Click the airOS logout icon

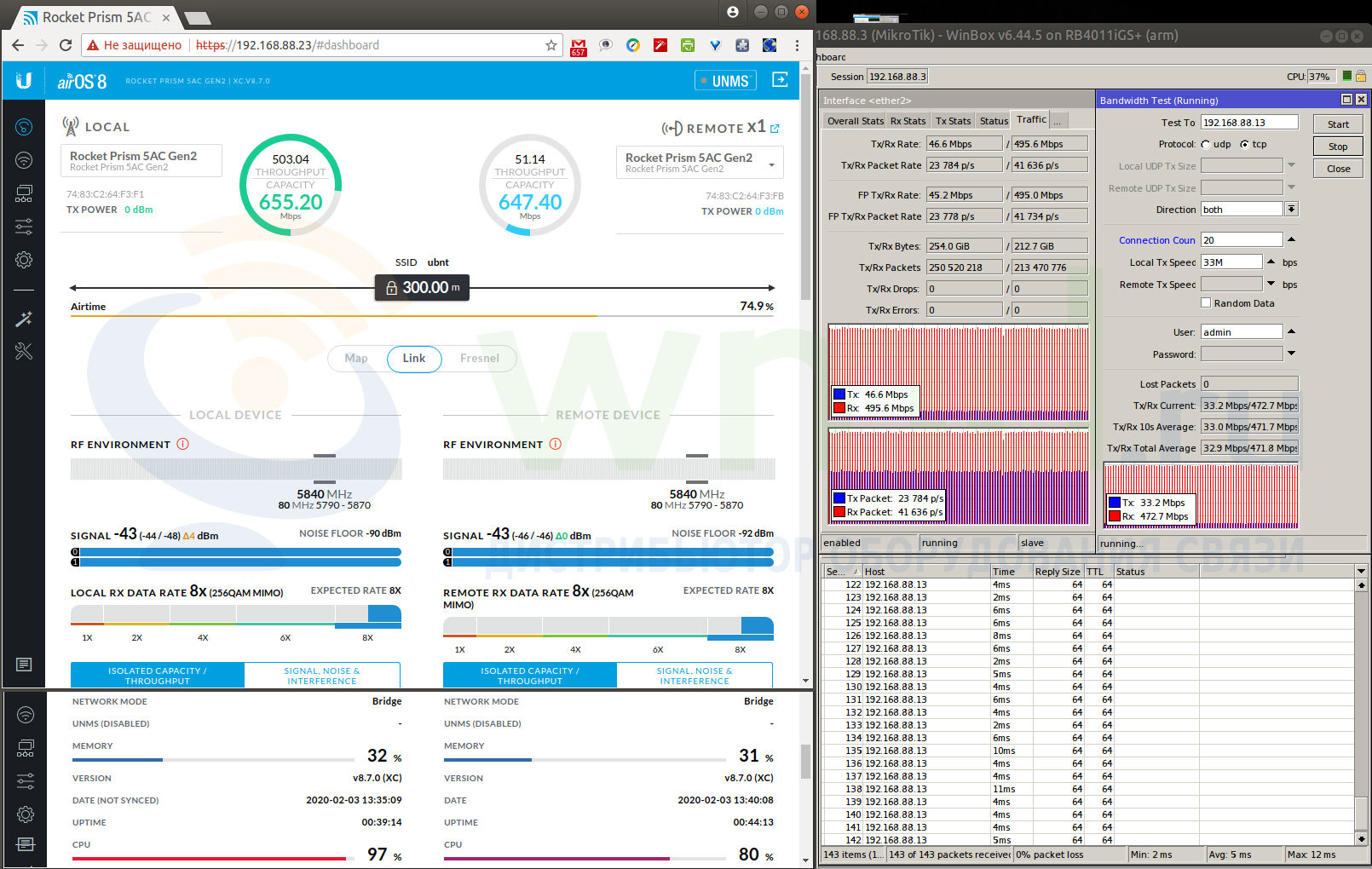pos(780,79)
